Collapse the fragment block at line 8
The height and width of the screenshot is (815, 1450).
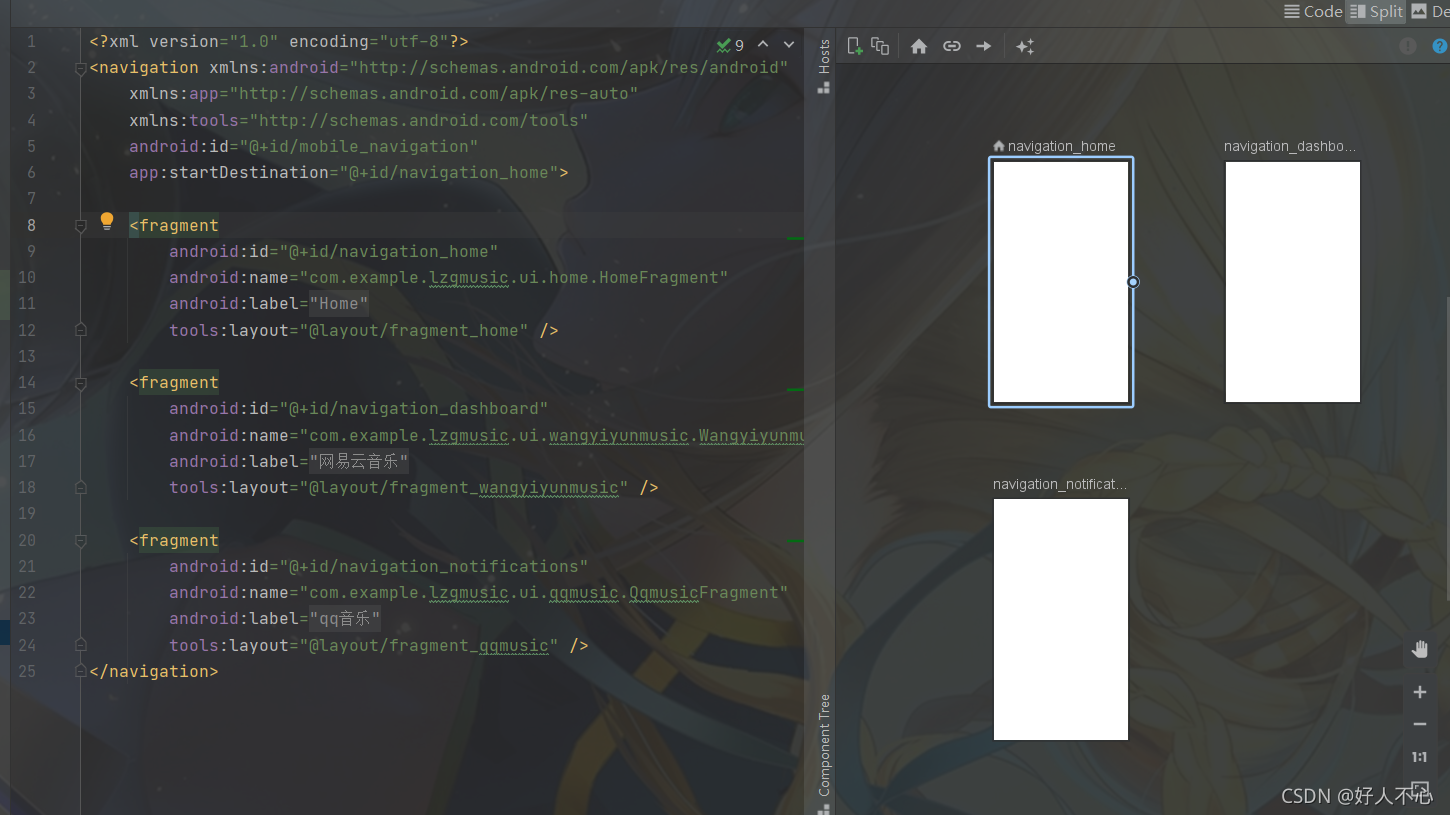[80, 225]
